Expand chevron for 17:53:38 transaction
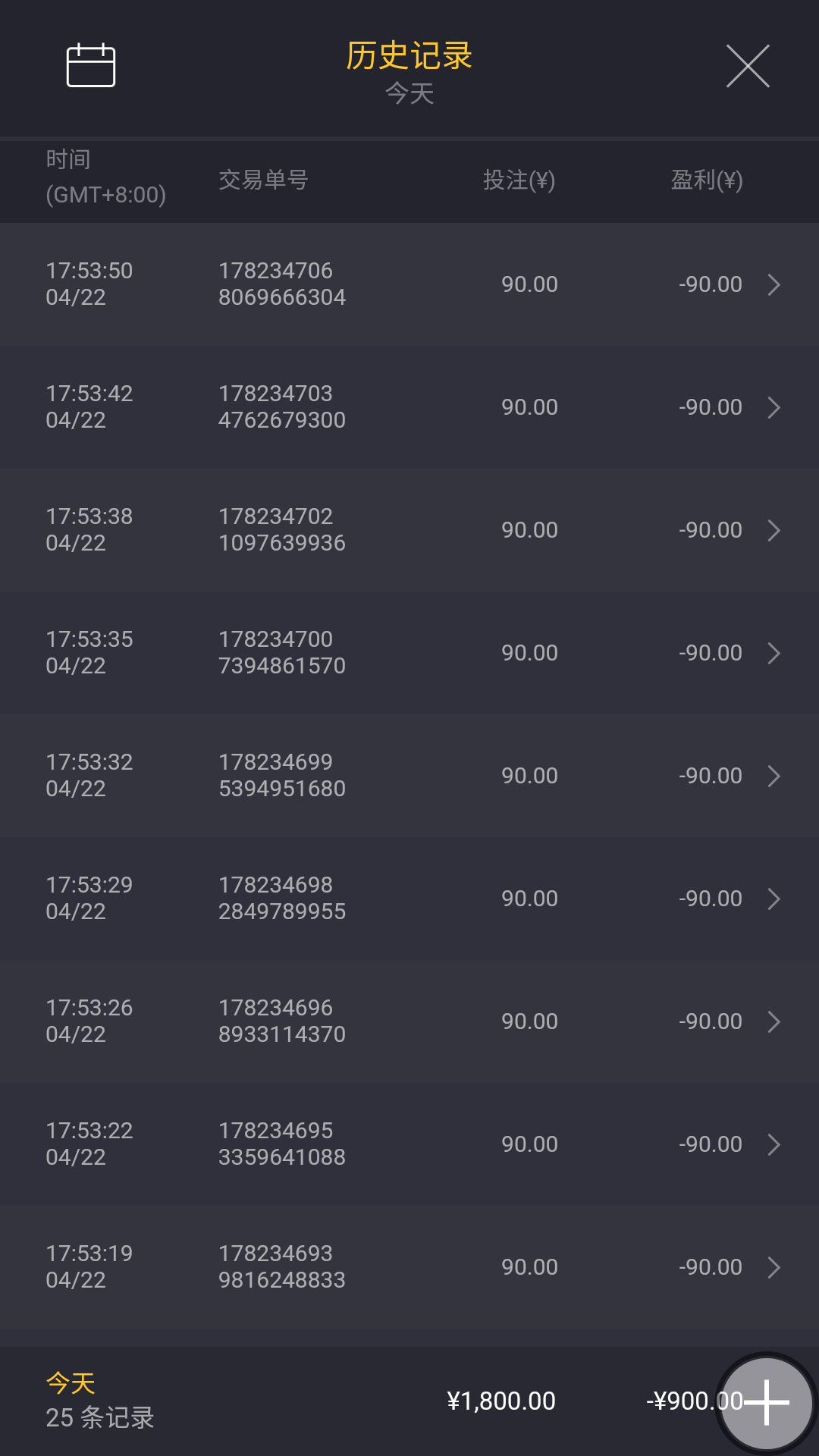The width and height of the screenshot is (819, 1456). point(773,531)
